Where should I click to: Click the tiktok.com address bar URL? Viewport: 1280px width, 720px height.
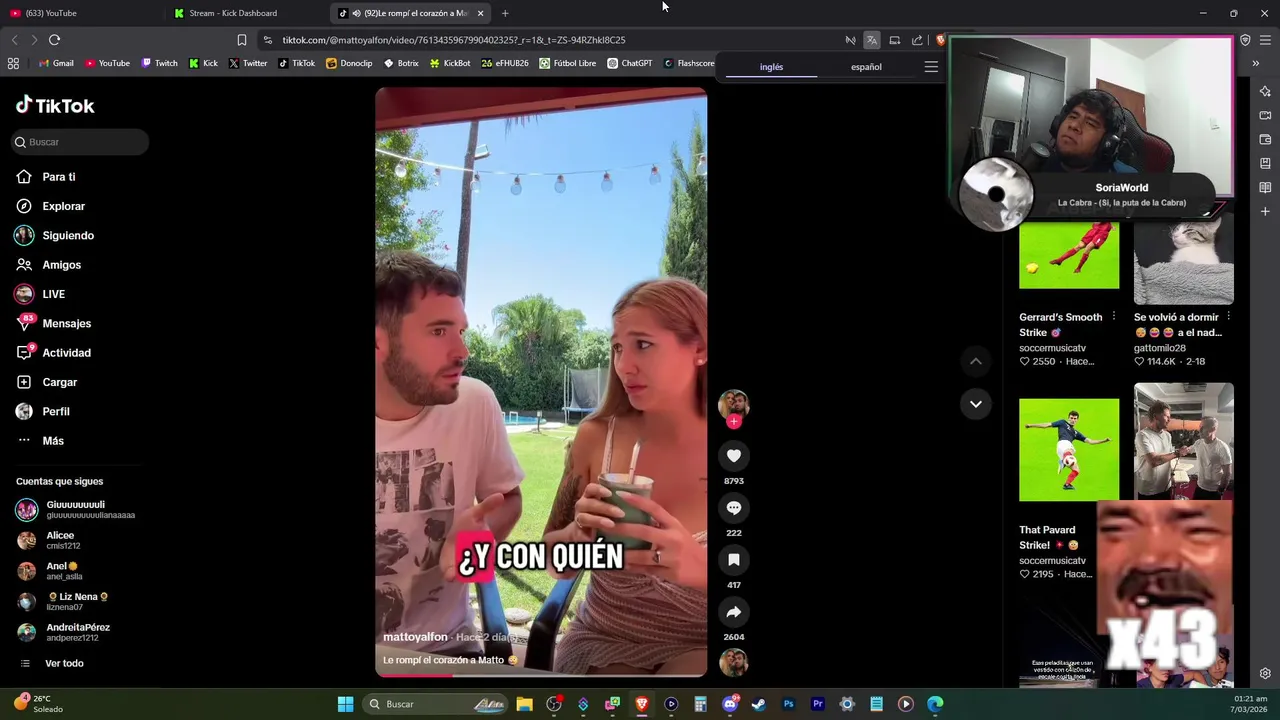tap(453, 40)
